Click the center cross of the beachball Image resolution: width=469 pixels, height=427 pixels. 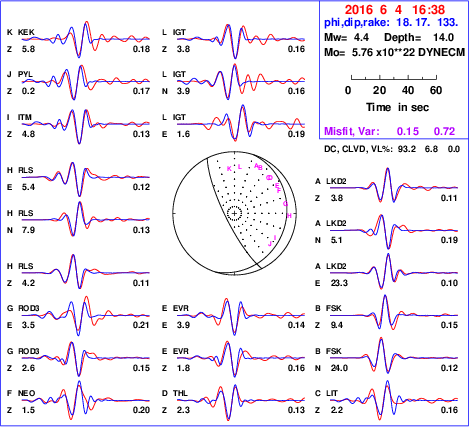pyautogui.click(x=235, y=213)
